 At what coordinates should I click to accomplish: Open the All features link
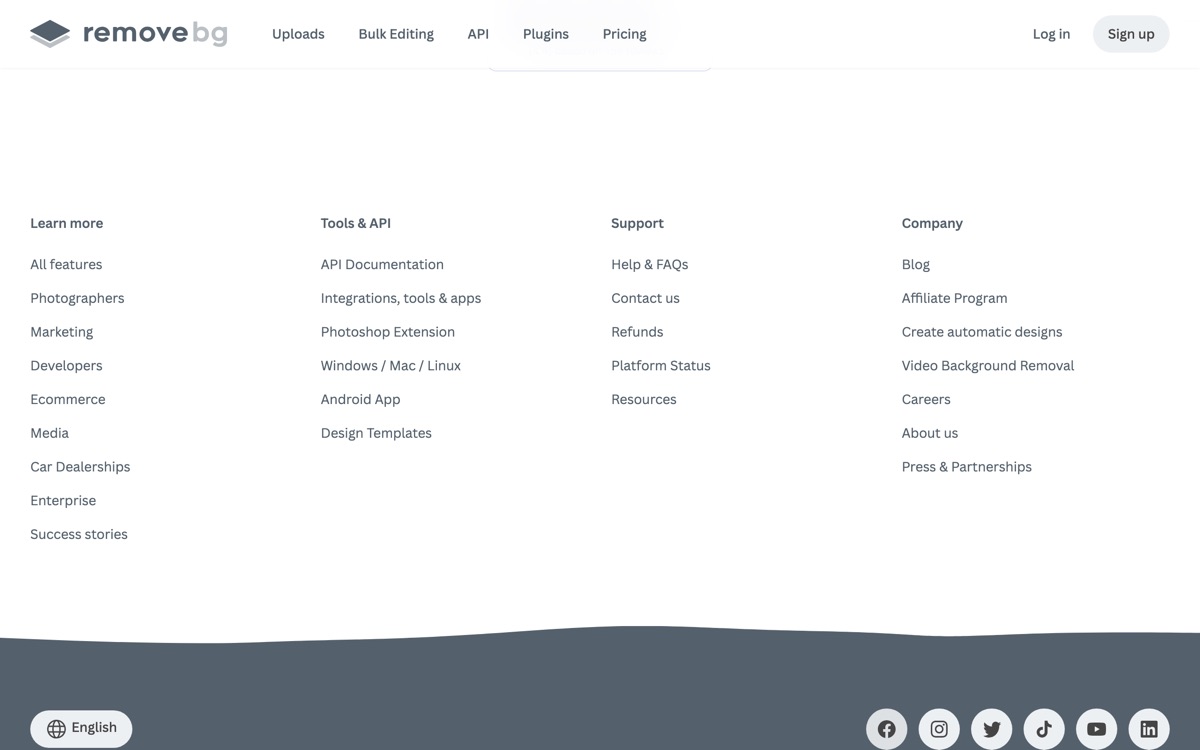click(x=66, y=264)
